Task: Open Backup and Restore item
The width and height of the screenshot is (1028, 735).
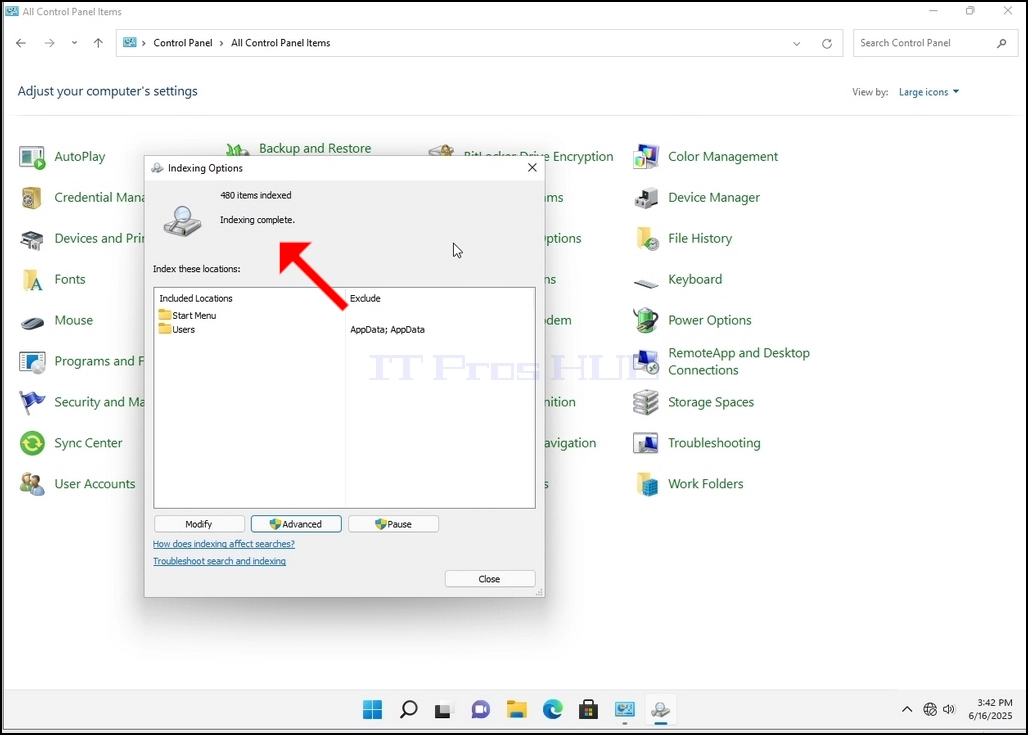Action: click(x=315, y=148)
